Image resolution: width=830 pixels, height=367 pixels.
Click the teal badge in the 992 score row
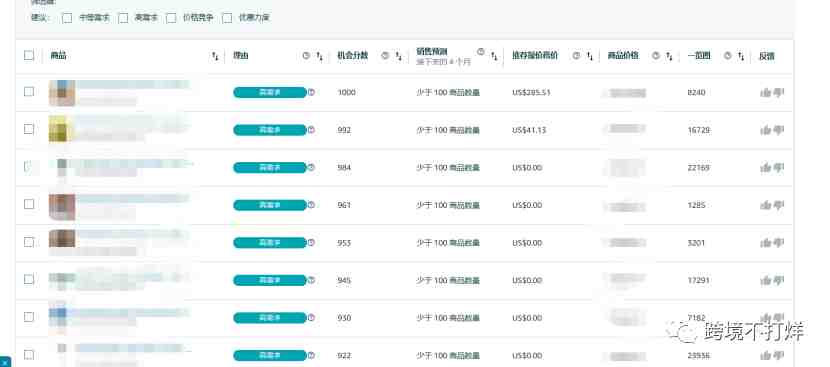pos(269,130)
